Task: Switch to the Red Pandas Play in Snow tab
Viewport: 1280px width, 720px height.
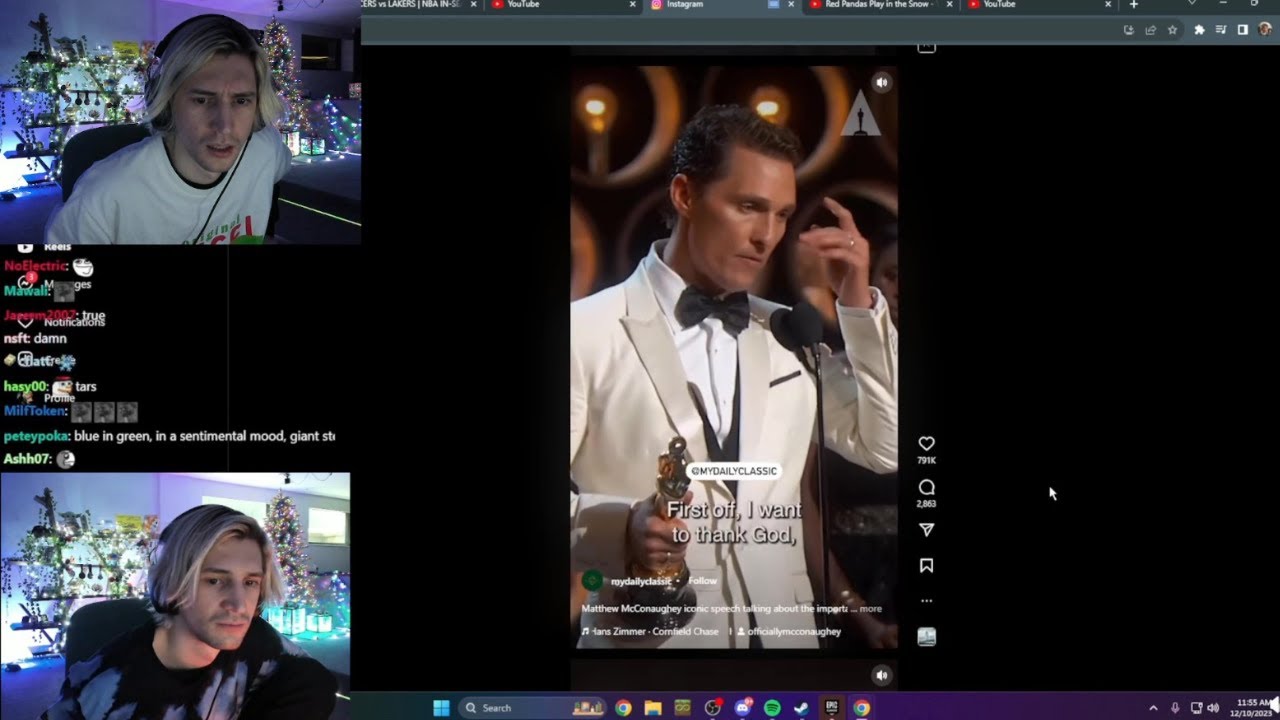Action: (880, 5)
